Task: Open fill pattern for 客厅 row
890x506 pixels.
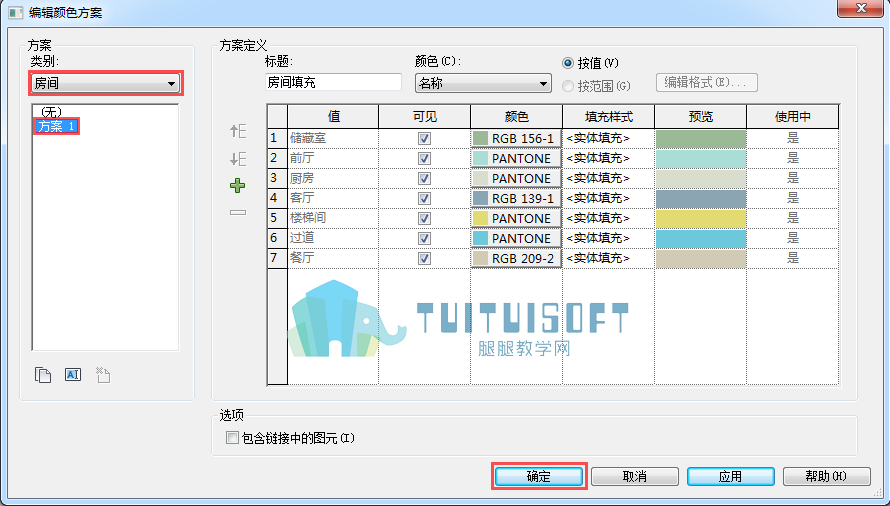Action: pos(608,198)
